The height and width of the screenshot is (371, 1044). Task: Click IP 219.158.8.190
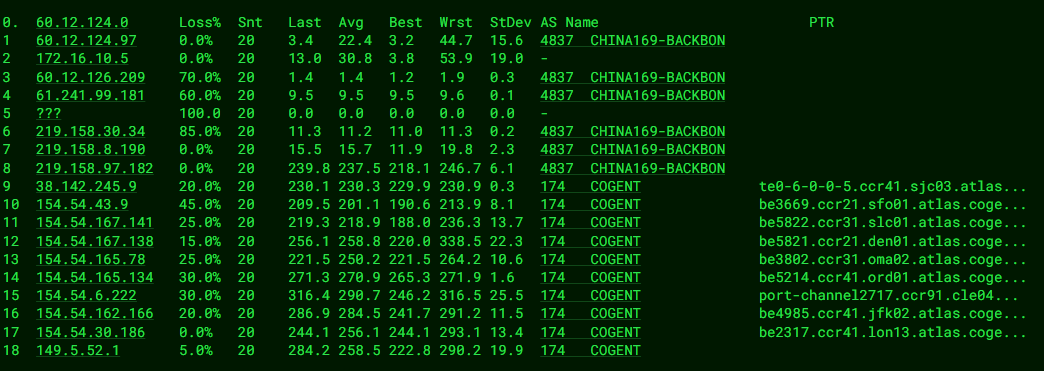(91, 150)
